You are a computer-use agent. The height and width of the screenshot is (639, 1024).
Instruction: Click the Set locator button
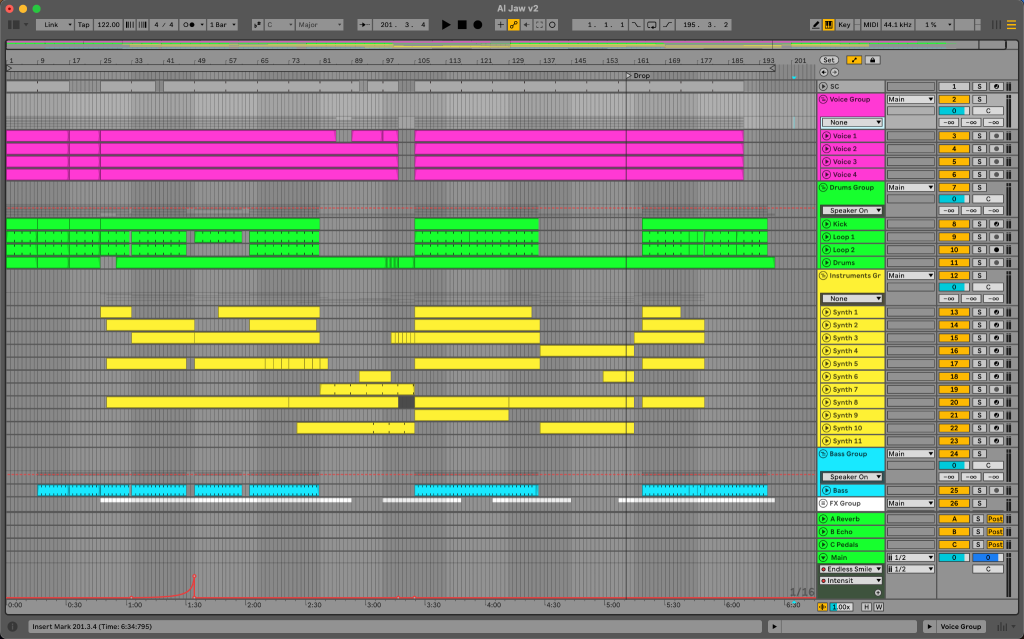tap(829, 60)
